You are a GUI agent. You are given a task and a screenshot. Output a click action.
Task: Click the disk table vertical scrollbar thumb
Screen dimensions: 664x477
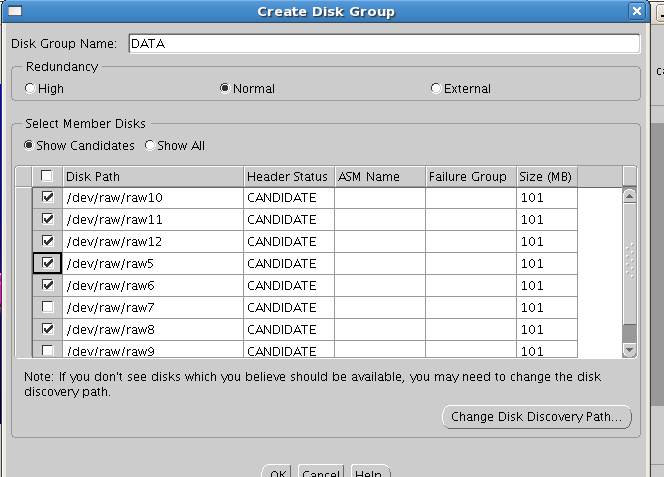(x=630, y=263)
